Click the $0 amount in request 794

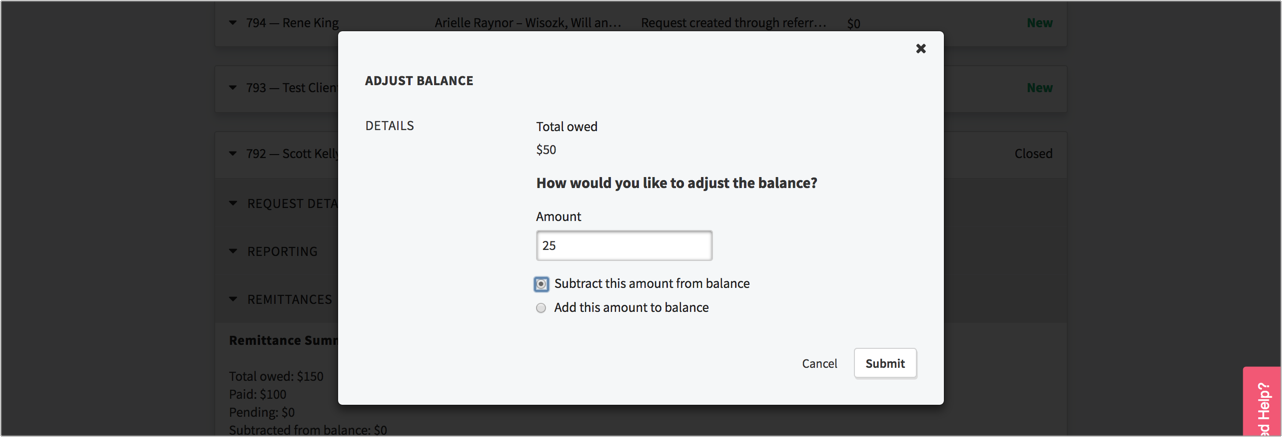853,23
